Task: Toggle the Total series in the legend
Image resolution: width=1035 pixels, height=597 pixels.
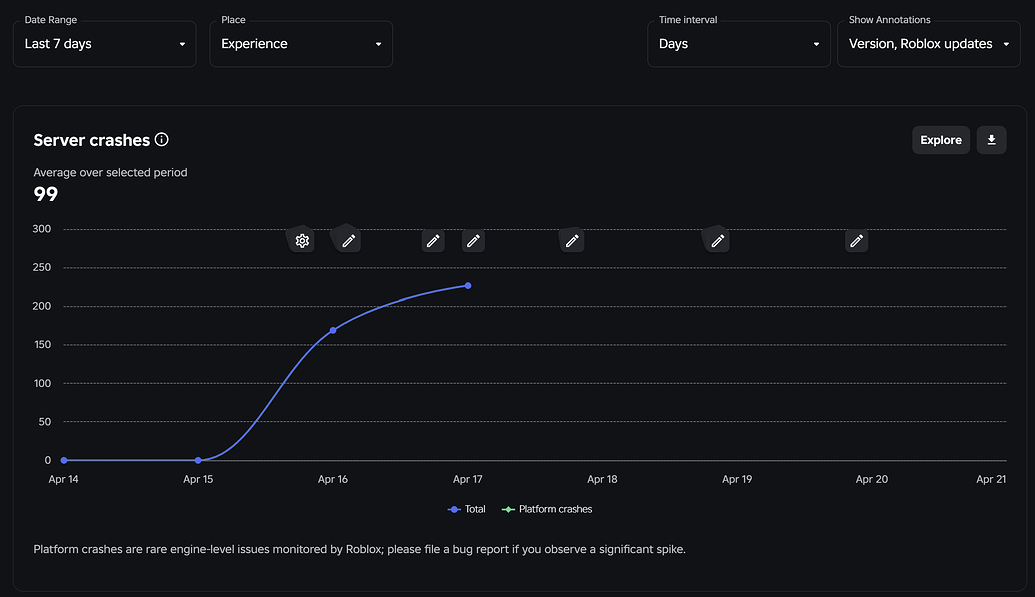Action: click(467, 509)
